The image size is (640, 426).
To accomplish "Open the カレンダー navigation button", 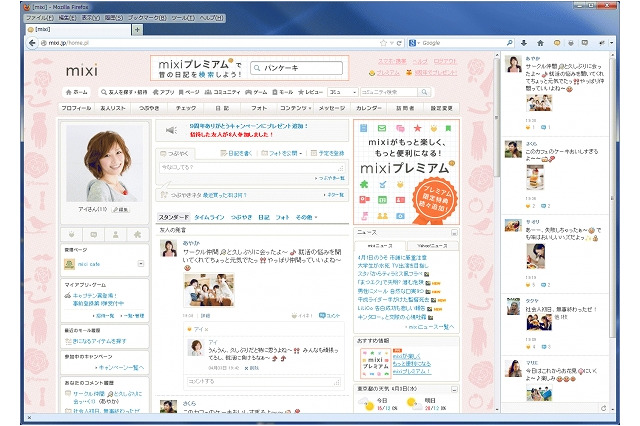I will (369, 108).
